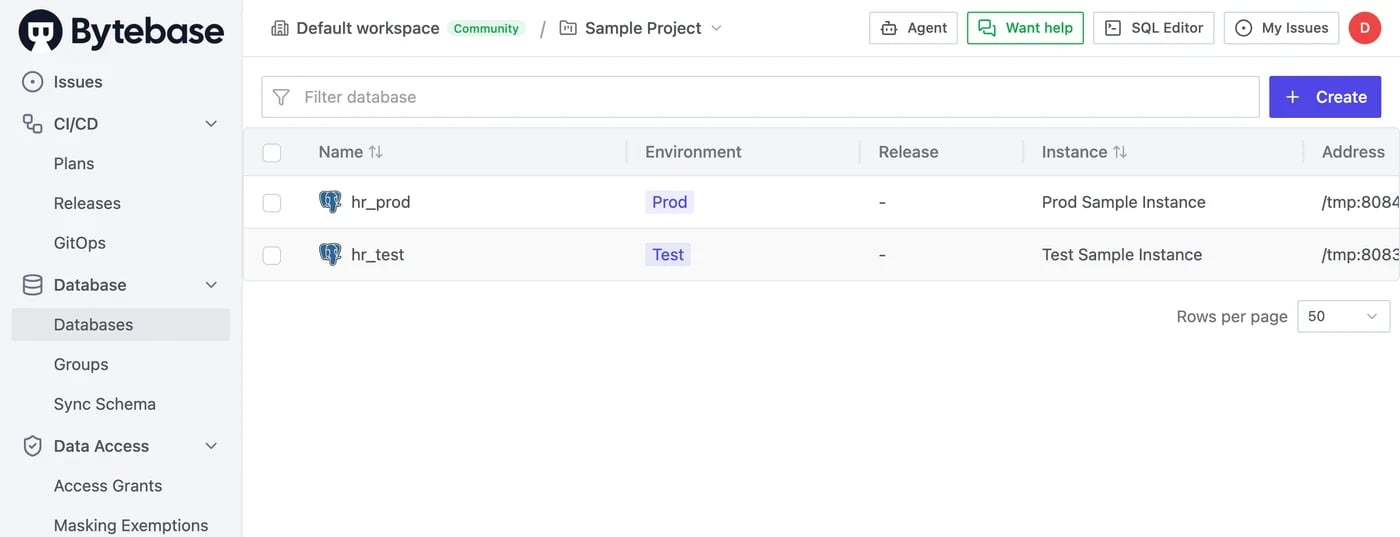Click the PostgreSQL icon for hr_test
This screenshot has height=537, width=1400.
pyautogui.click(x=330, y=254)
